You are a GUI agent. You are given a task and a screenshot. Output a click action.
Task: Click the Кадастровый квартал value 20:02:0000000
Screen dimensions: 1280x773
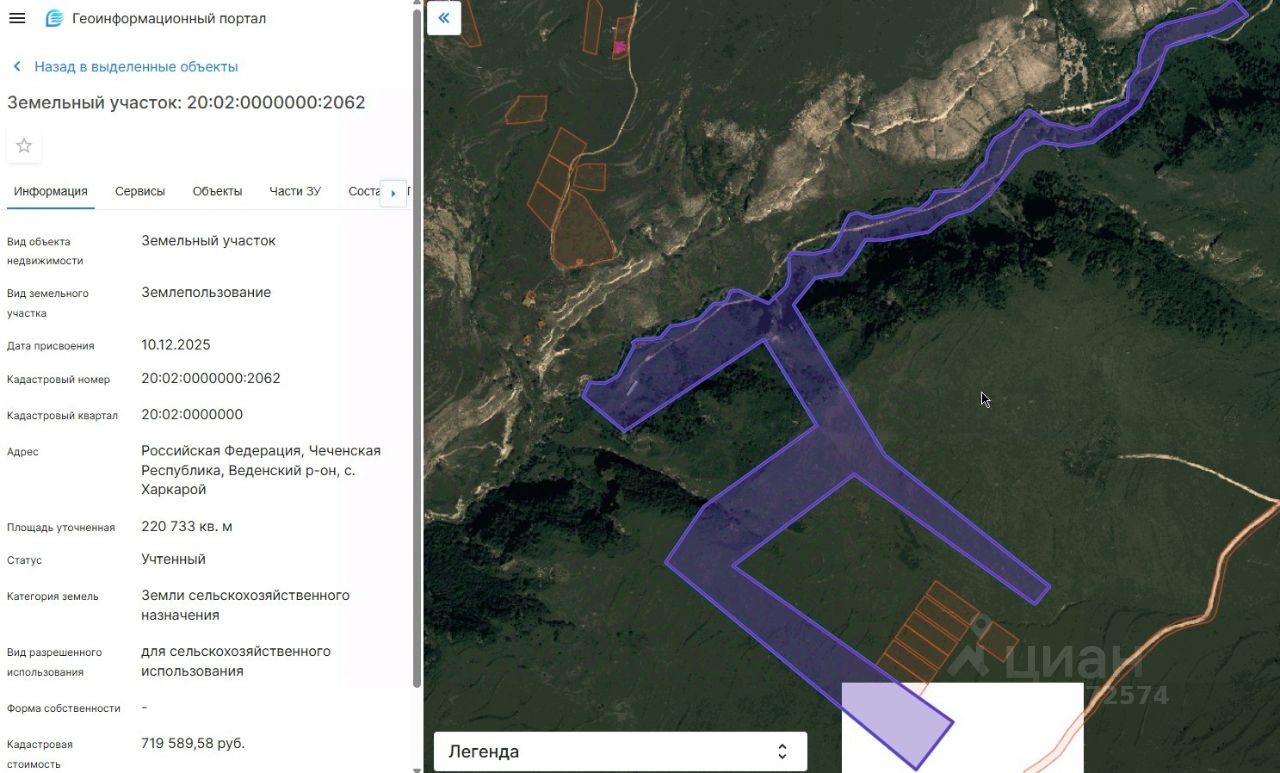(x=192, y=415)
